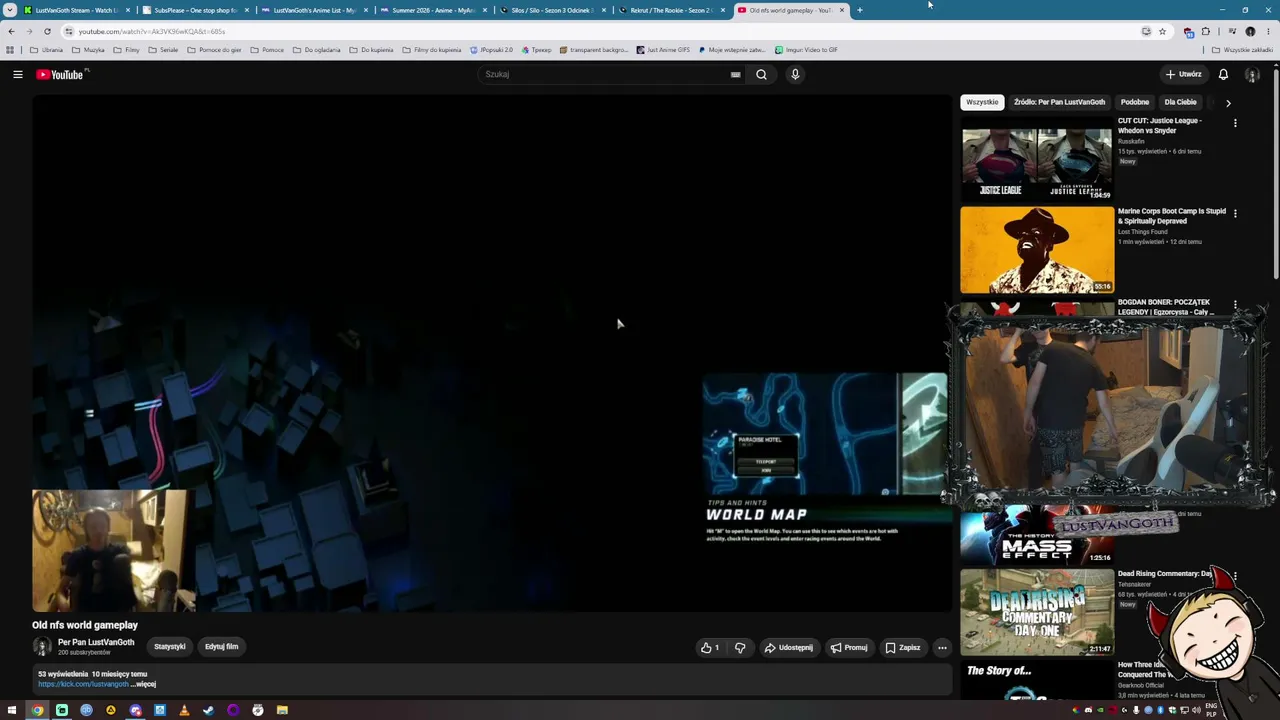Open the Windows Start menu
This screenshot has height=720, width=1280.
(12, 710)
